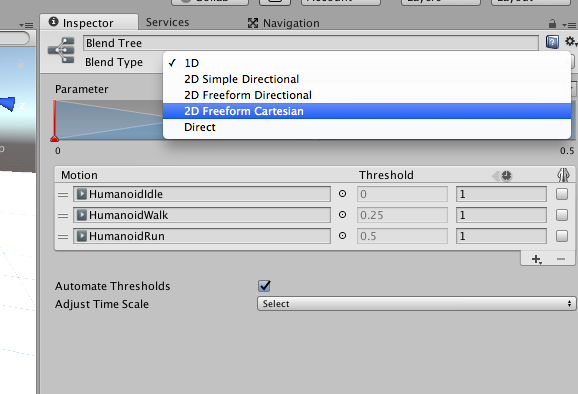Remove selected motion with minus button

point(561,259)
